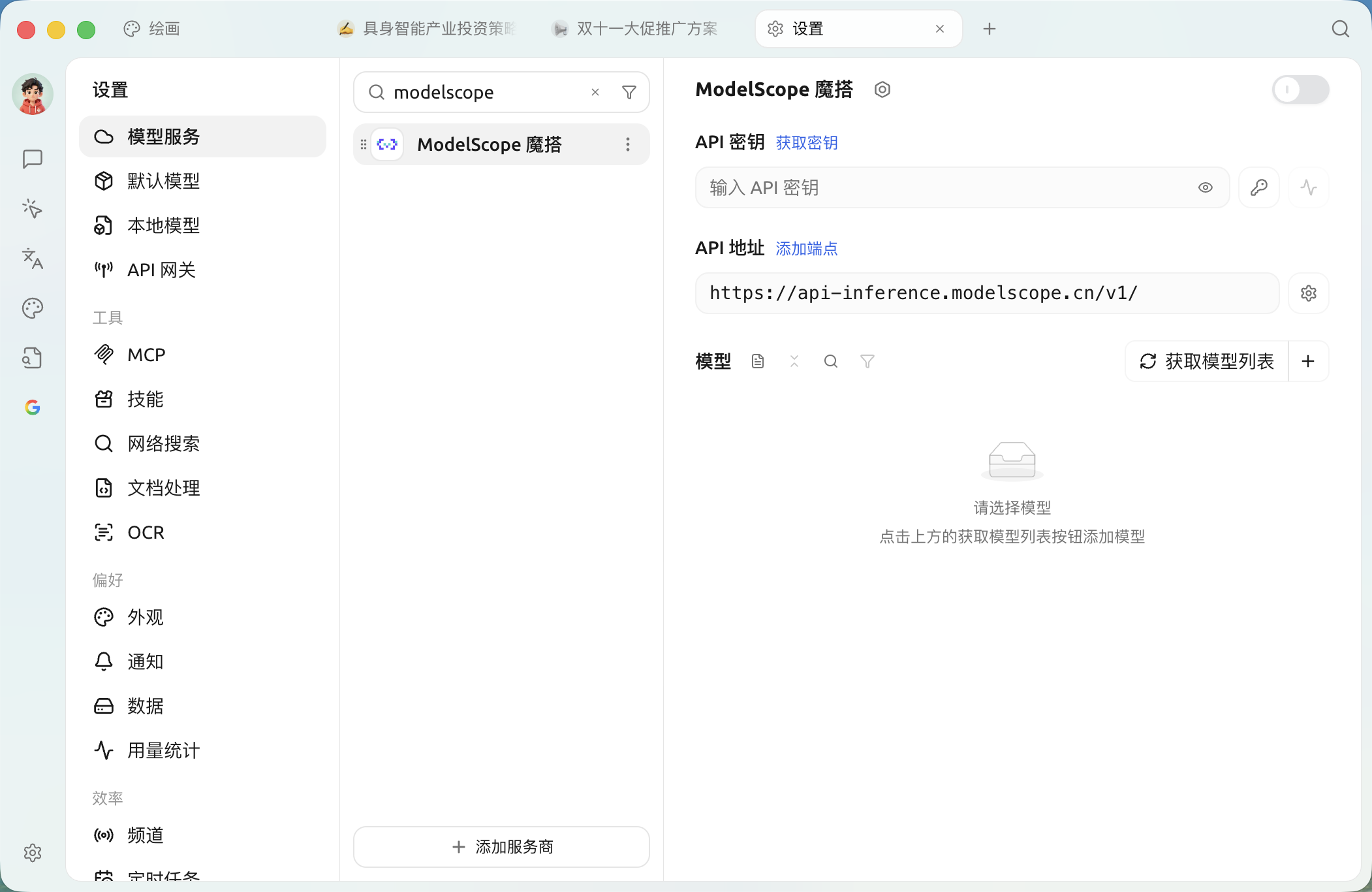Click 获取模型列表 button
The height and width of the screenshot is (892, 1372).
click(x=1207, y=361)
